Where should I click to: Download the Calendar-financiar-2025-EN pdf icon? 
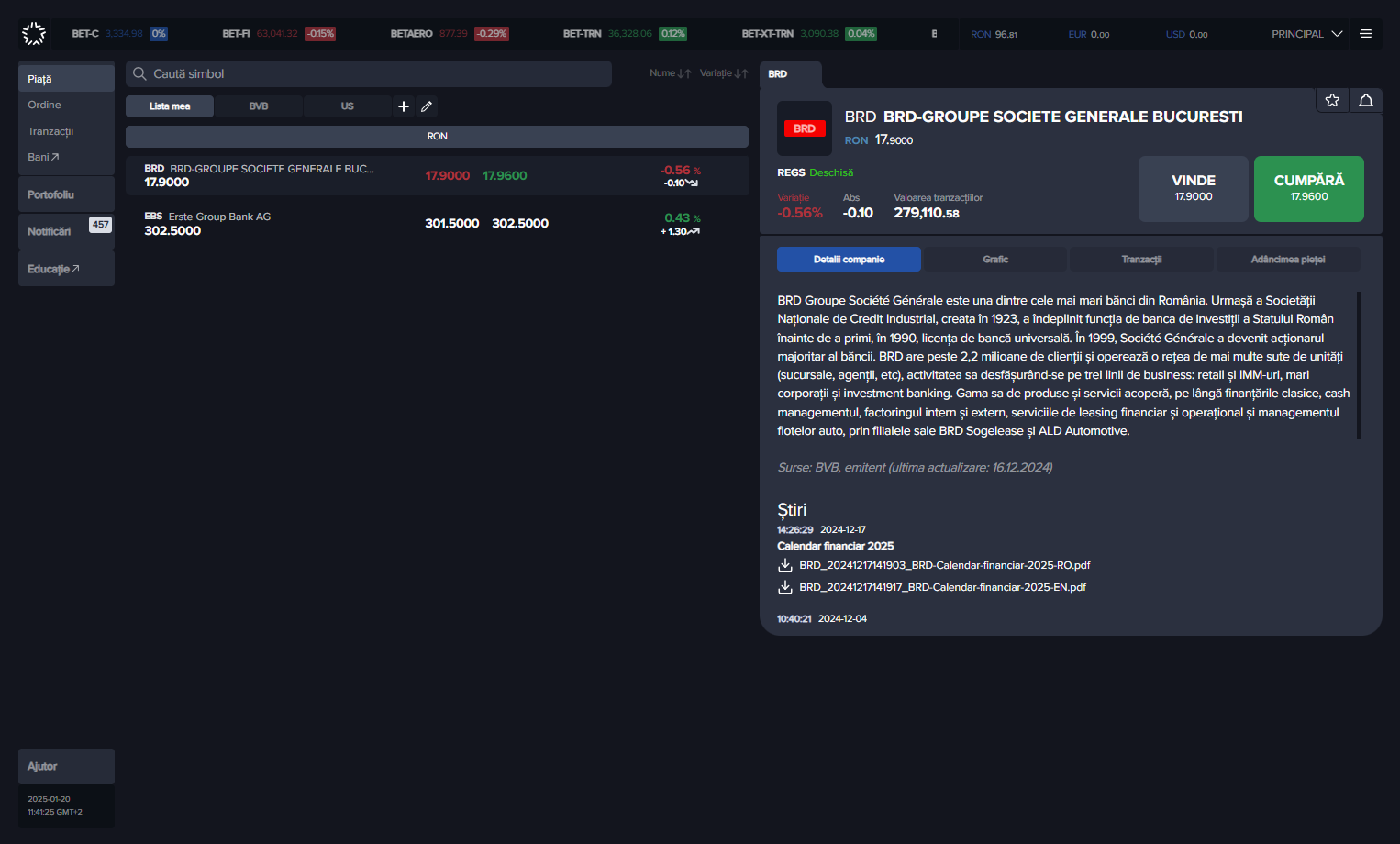(x=785, y=587)
